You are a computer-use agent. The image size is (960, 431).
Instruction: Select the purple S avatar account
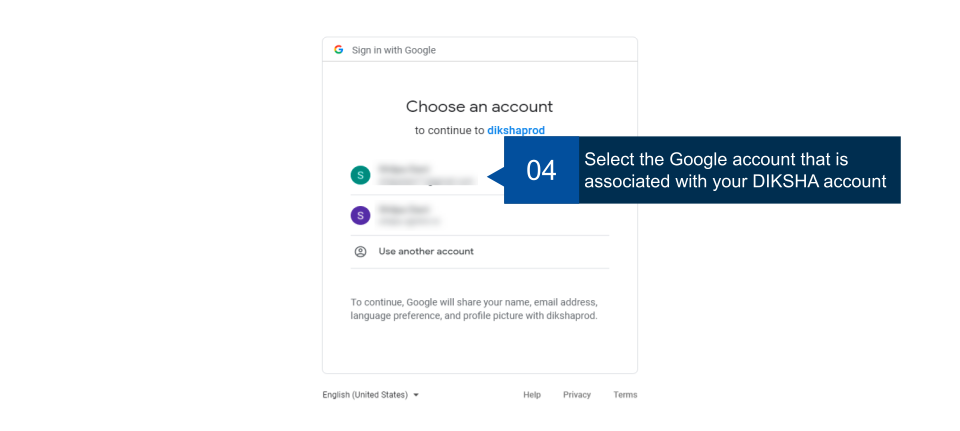(x=360, y=215)
